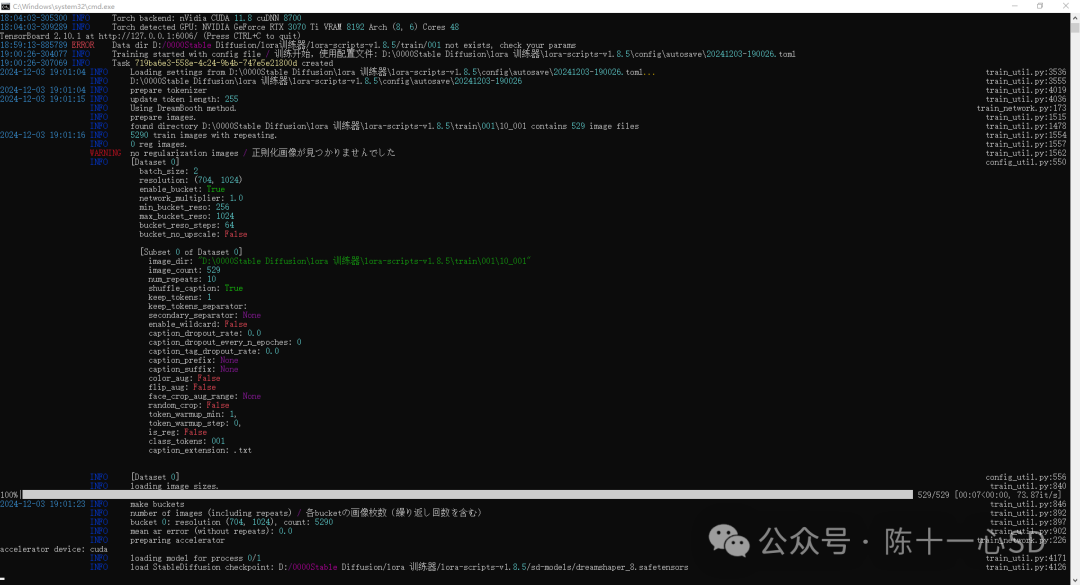The height and width of the screenshot is (585, 1080).
Task: Click the 'loading image sizes.' line
Action: [174, 486]
